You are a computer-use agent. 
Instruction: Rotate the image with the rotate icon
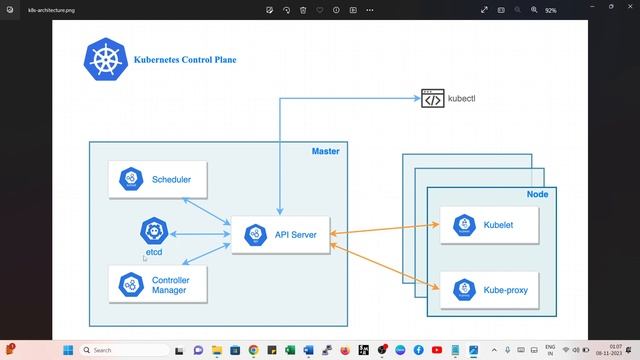pos(287,10)
